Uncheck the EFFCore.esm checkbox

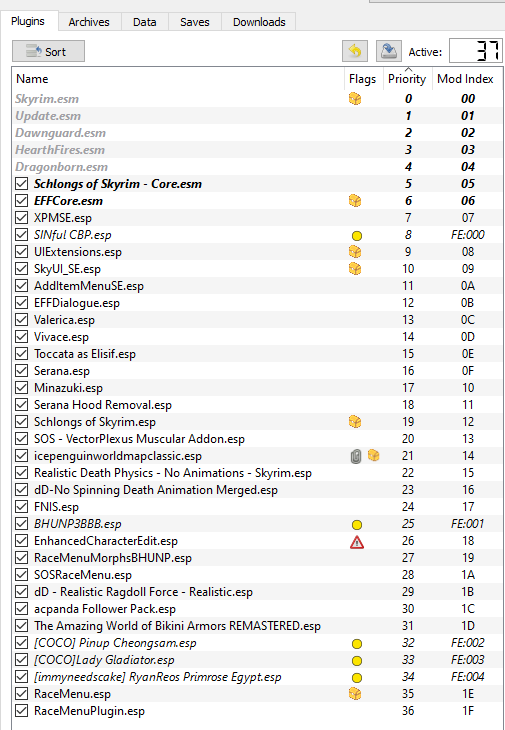(x=21, y=201)
